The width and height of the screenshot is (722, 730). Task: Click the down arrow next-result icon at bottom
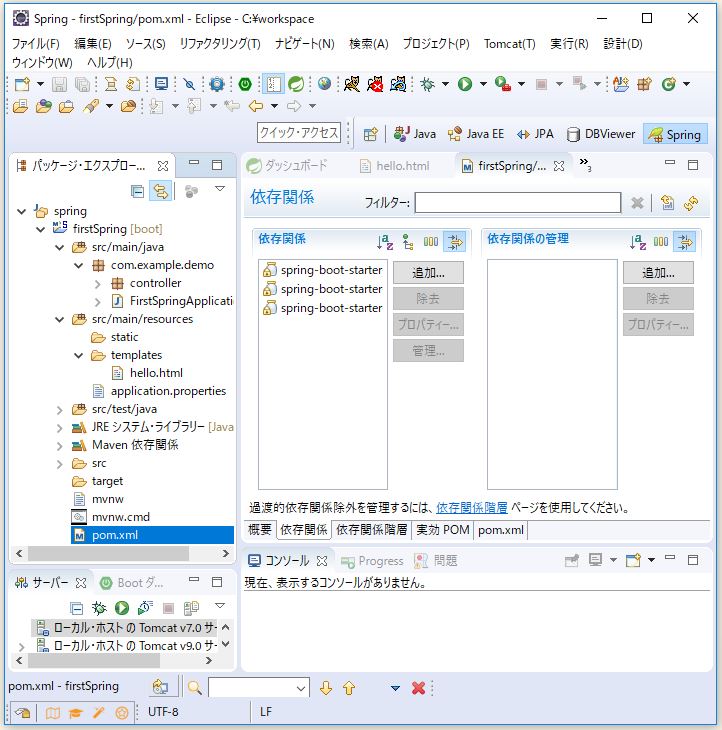click(326, 688)
